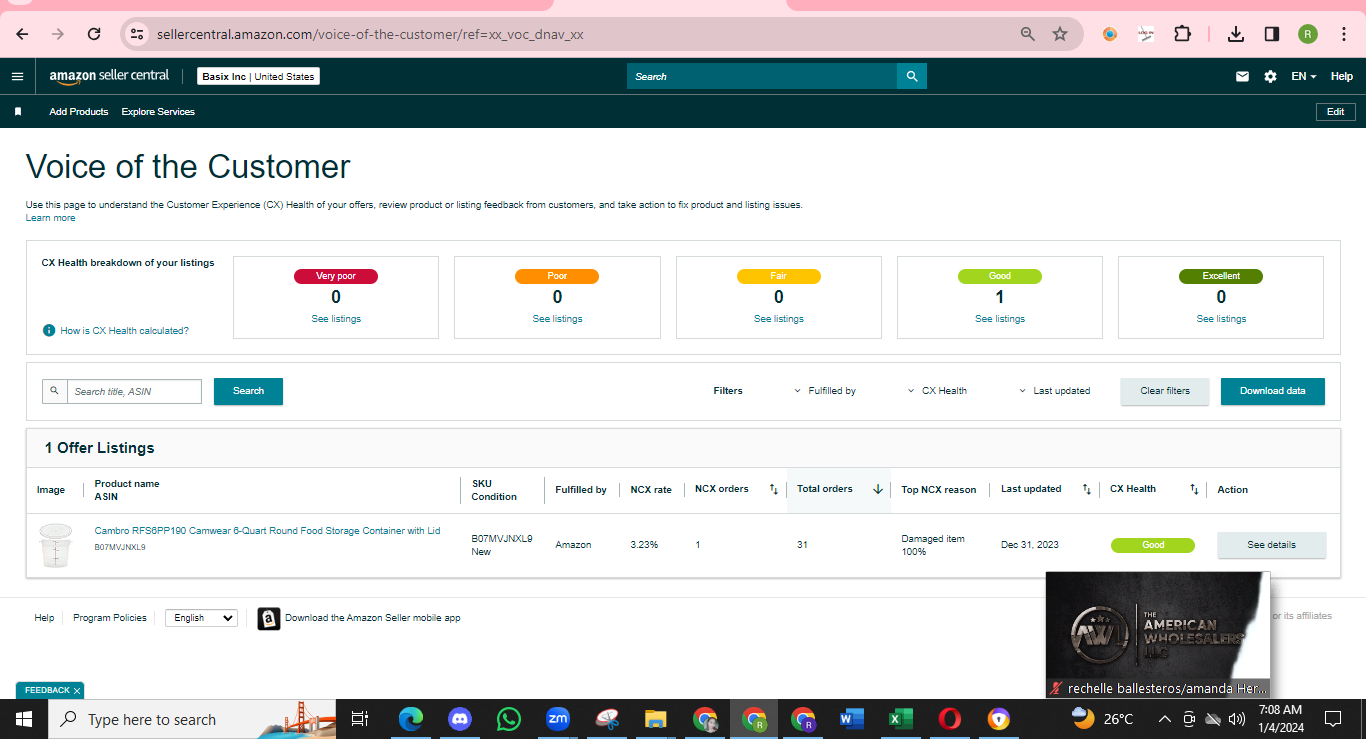Click the info icon beside CX Health calculated
This screenshot has height=739, width=1366.
coord(48,330)
